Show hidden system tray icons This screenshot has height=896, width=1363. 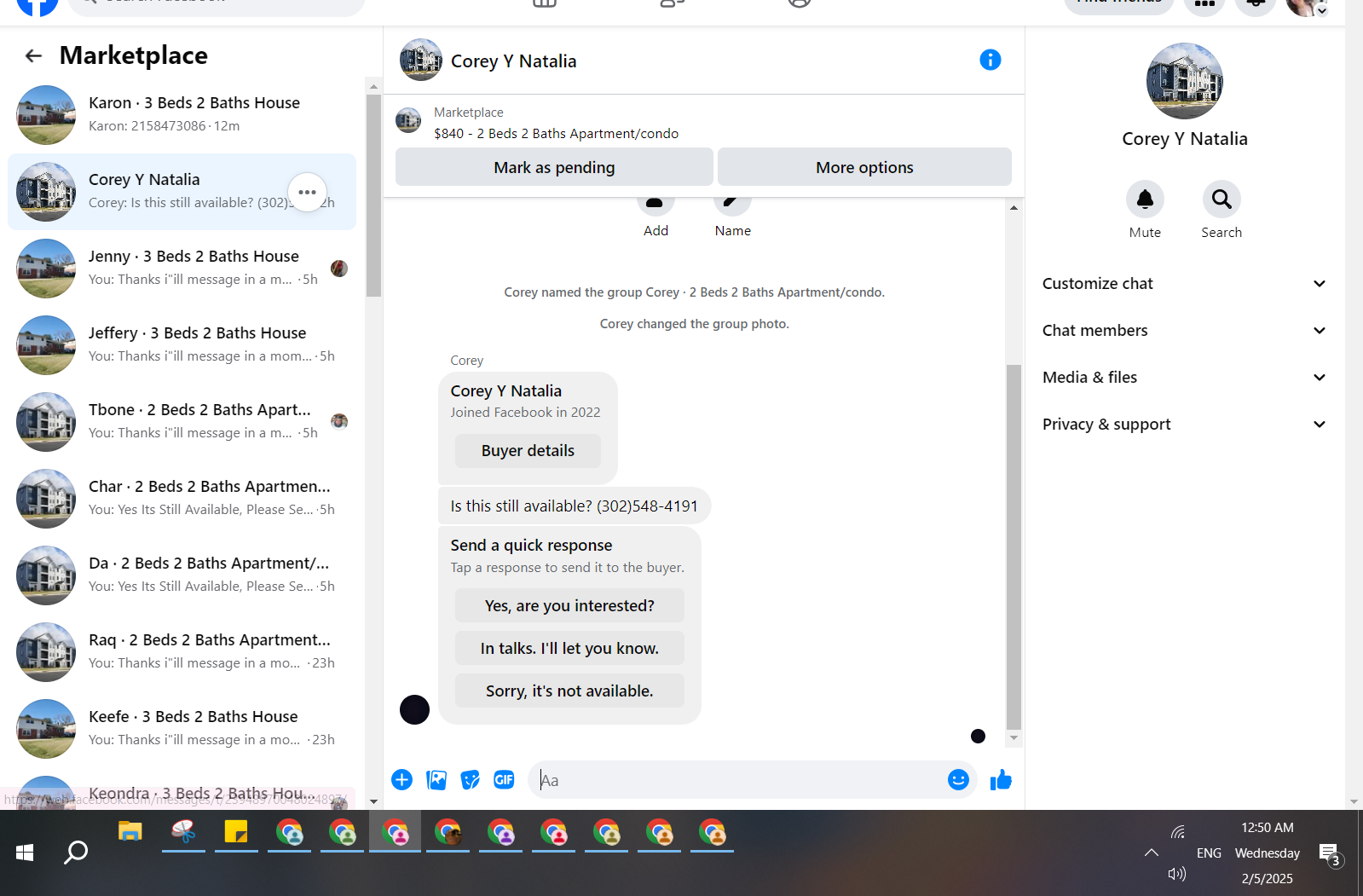tap(1151, 853)
